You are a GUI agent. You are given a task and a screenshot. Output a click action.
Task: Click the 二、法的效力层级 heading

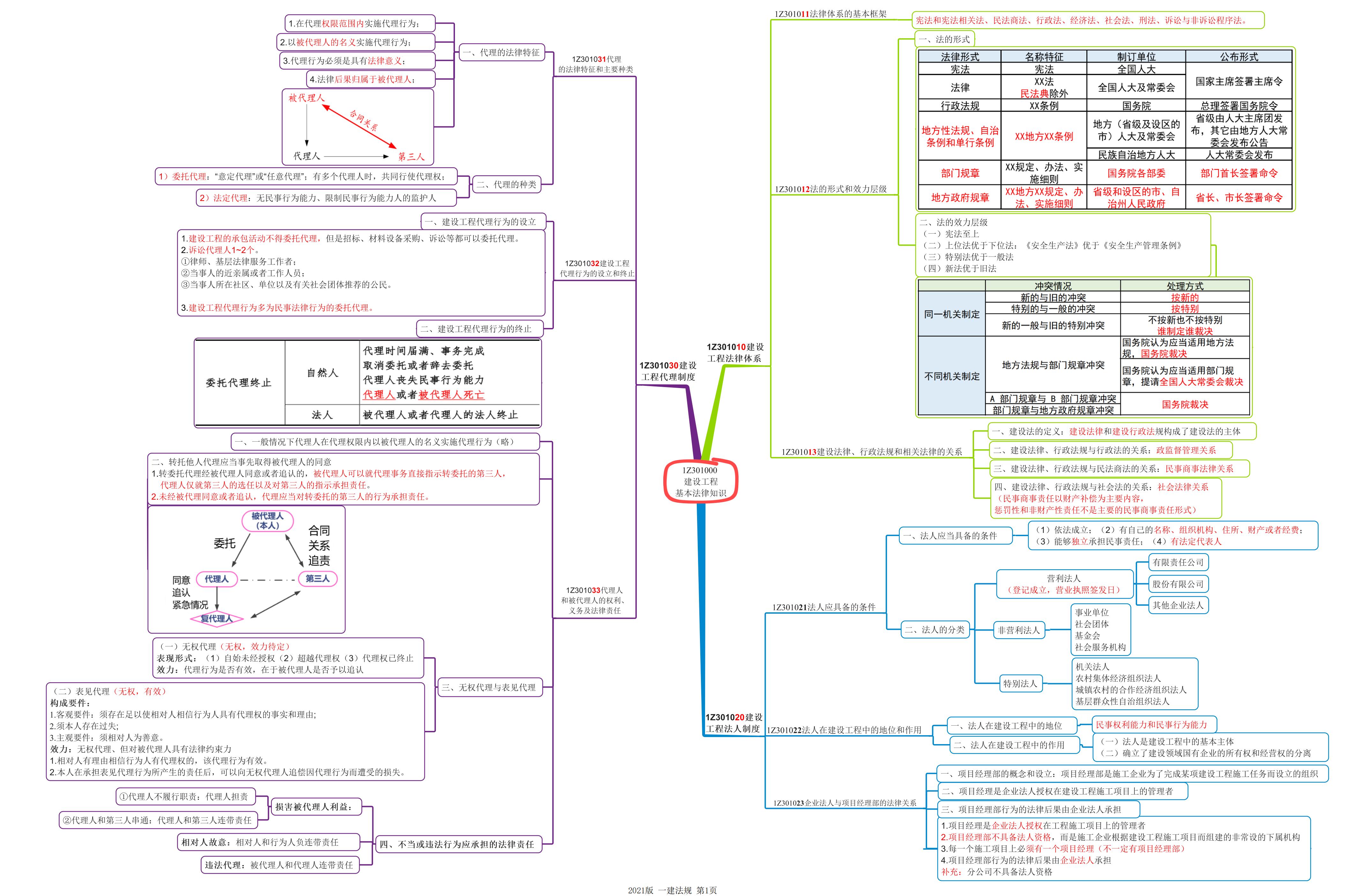953,222
